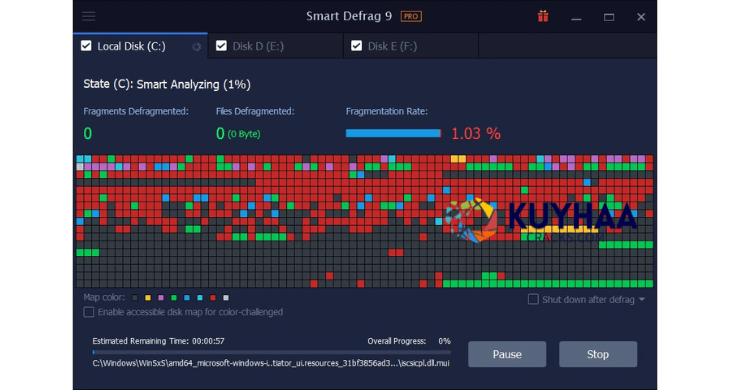The height and width of the screenshot is (390, 730).
Task: Click State (C): Smart Analyzing (1%) text
Action: 167,84
